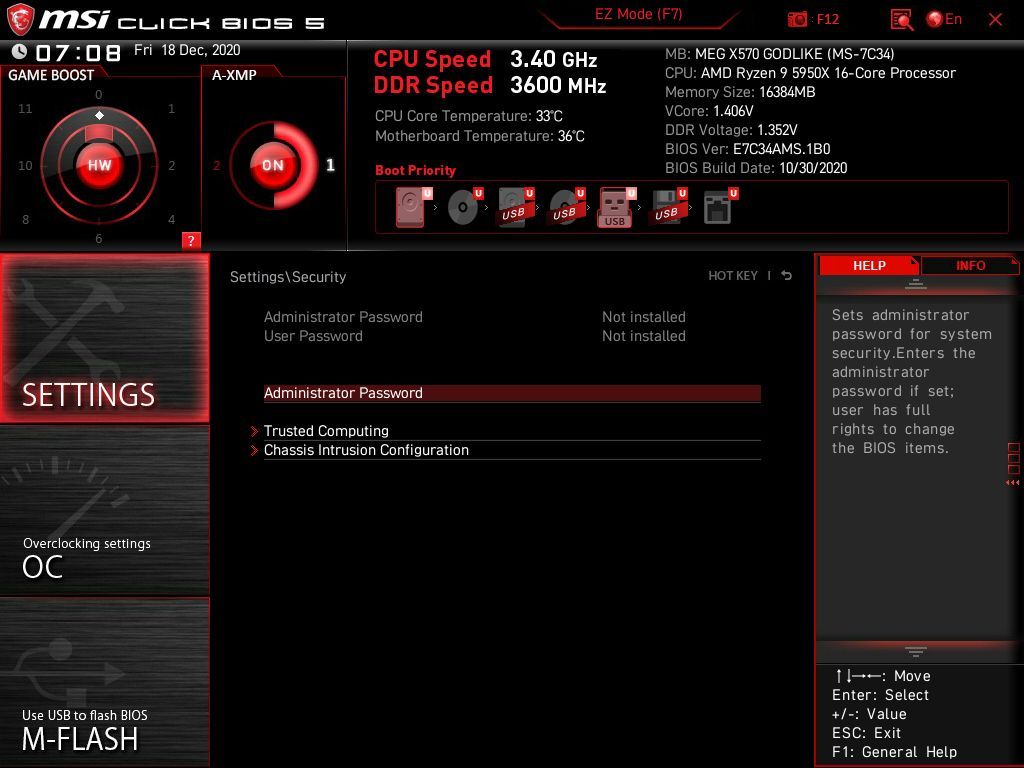Click the triple-arrow side panel expander
This screenshot has height=768, width=1024.
coord(1012,483)
